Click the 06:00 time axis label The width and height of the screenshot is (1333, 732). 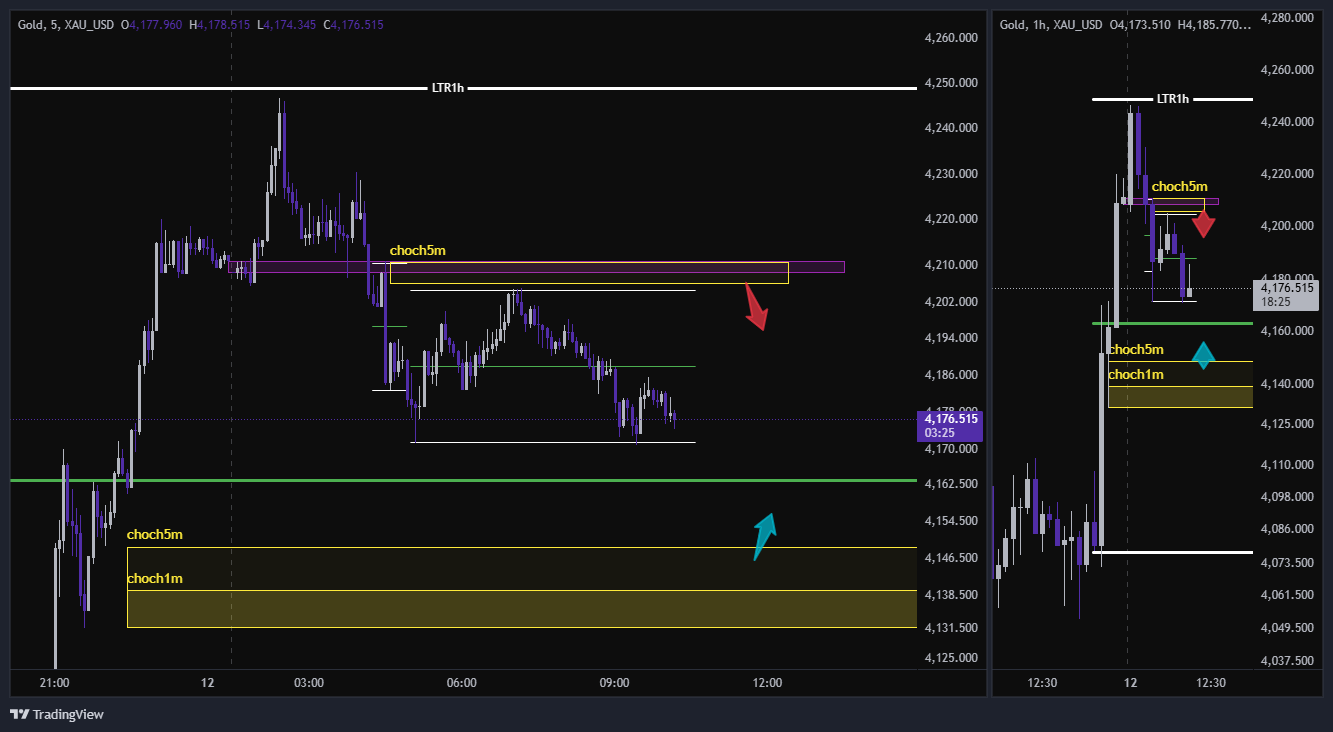coord(461,683)
